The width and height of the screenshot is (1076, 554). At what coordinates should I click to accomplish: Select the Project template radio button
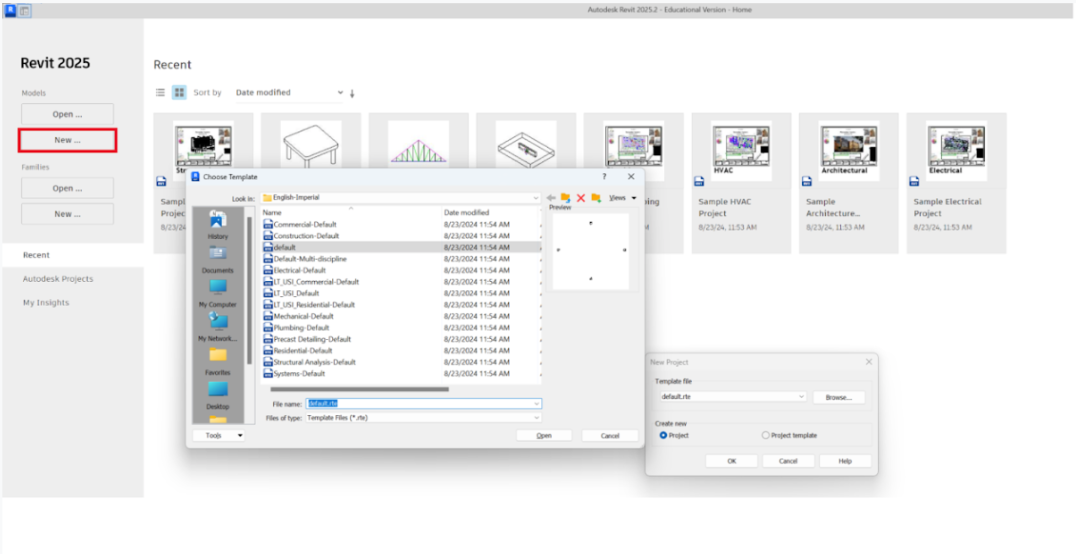(766, 435)
